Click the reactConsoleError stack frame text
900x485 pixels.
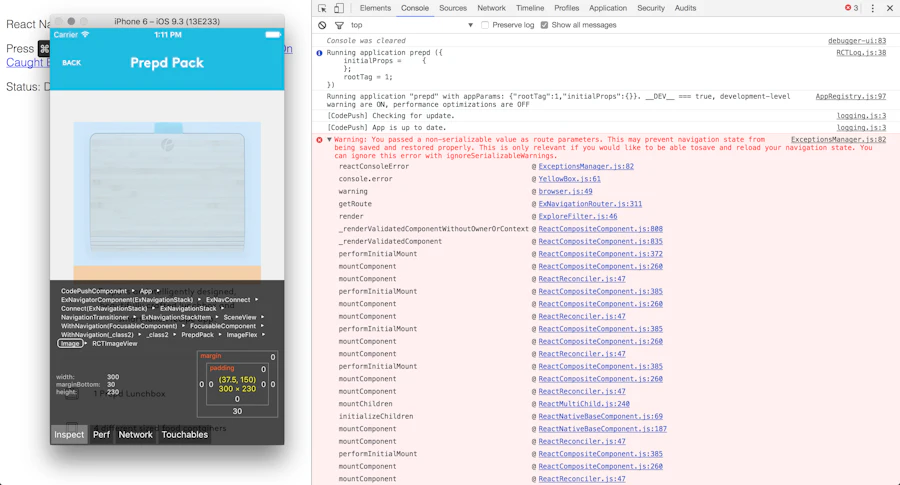pos(374,166)
